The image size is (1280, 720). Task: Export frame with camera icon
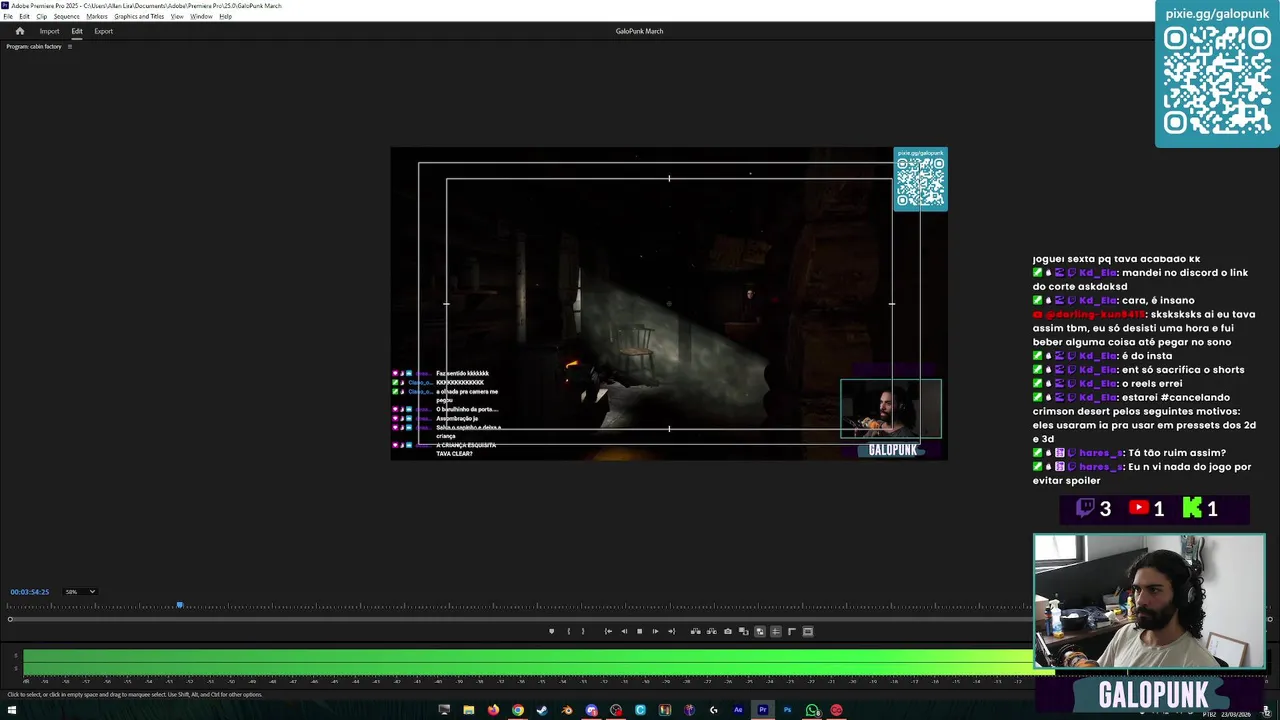[727, 631]
